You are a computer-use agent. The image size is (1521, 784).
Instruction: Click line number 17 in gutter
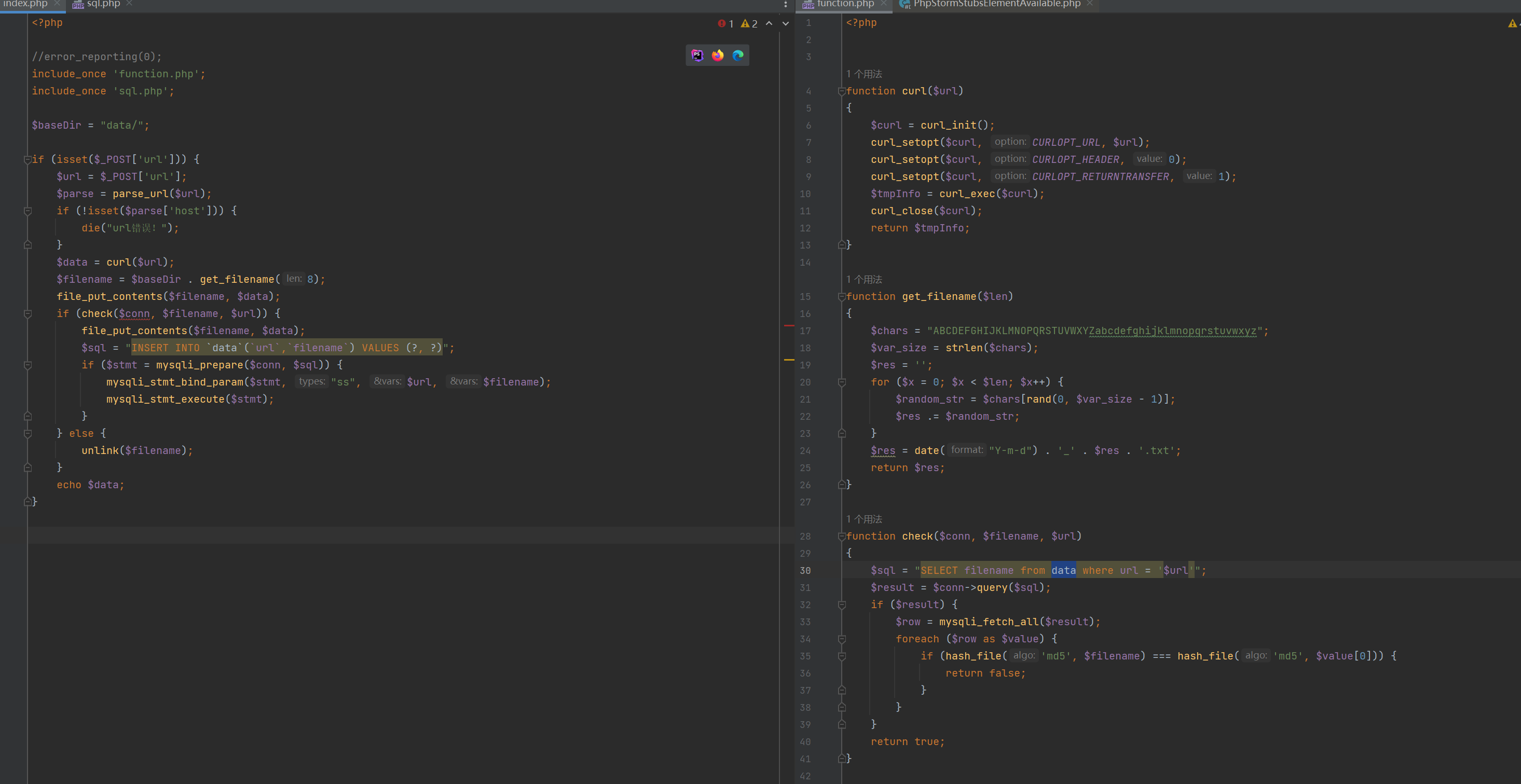click(x=805, y=331)
